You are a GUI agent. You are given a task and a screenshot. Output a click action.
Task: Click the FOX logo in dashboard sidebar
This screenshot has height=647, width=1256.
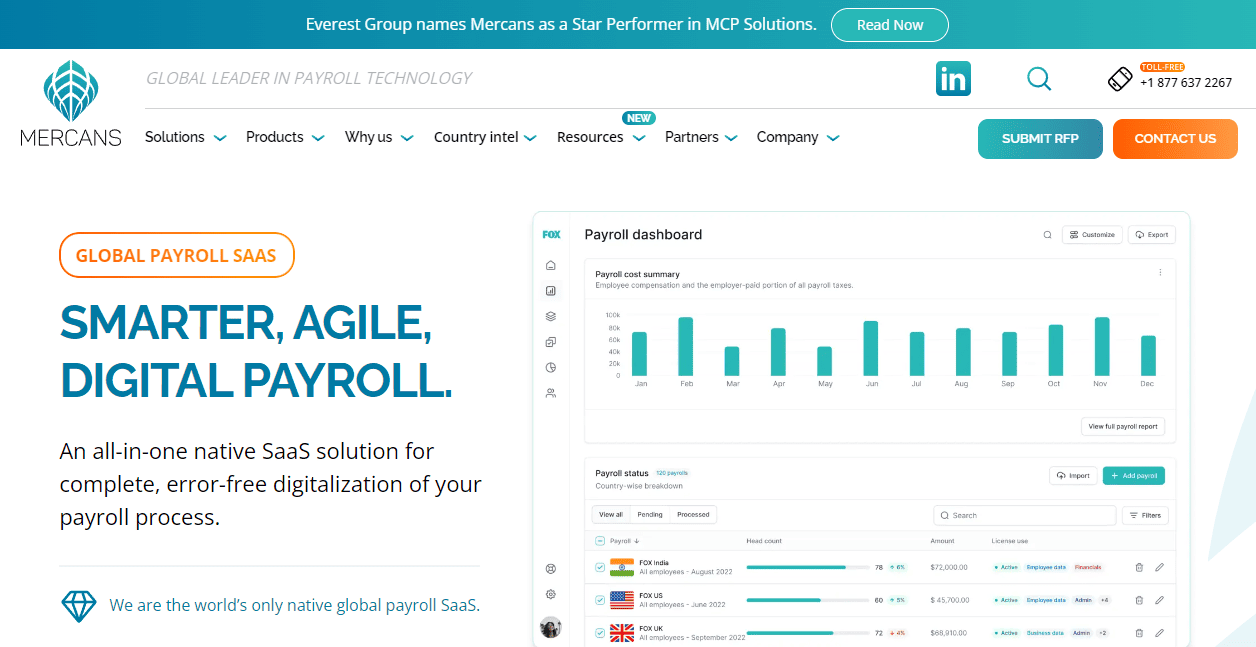tap(551, 235)
